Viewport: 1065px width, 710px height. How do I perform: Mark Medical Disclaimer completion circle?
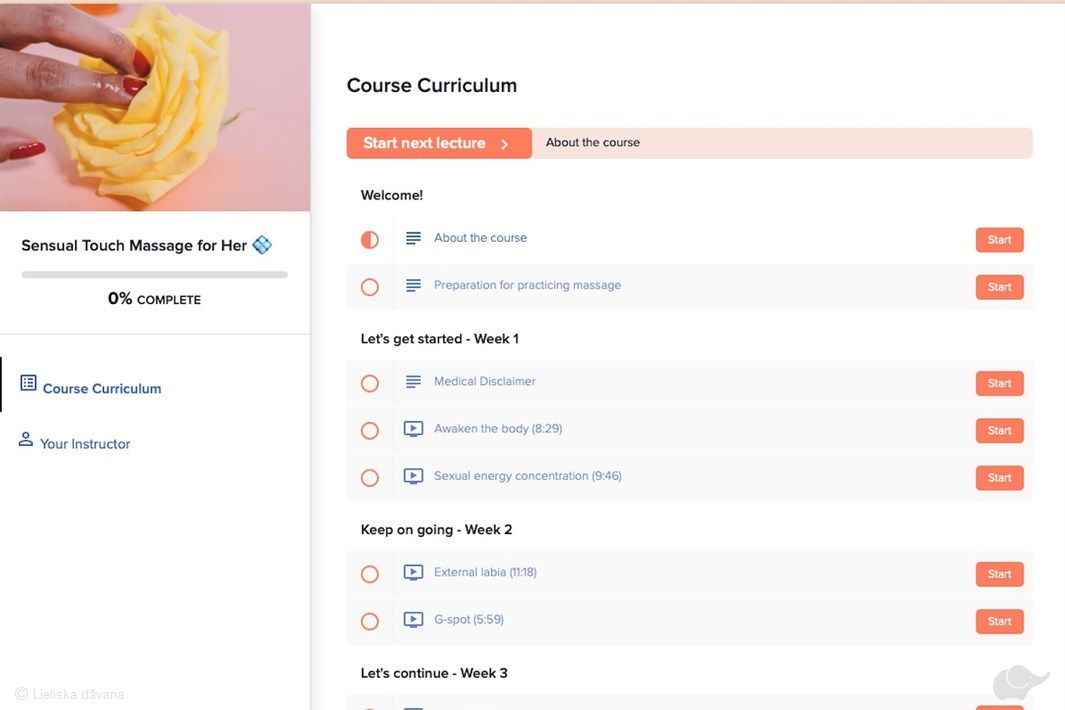pos(370,383)
